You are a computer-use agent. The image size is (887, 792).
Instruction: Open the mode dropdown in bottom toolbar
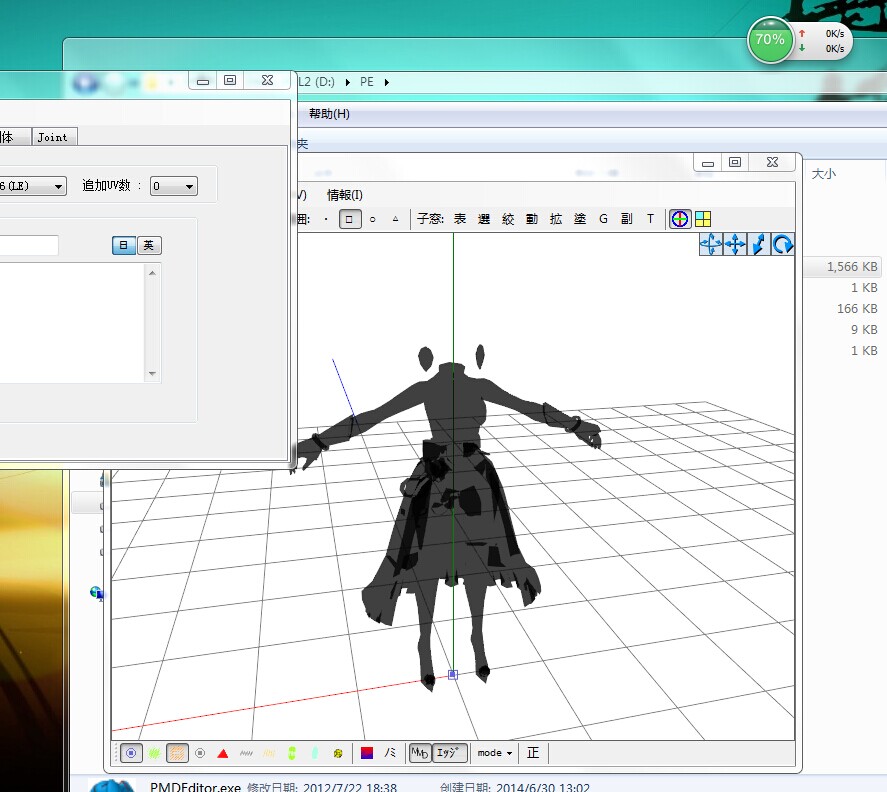[x=494, y=753]
